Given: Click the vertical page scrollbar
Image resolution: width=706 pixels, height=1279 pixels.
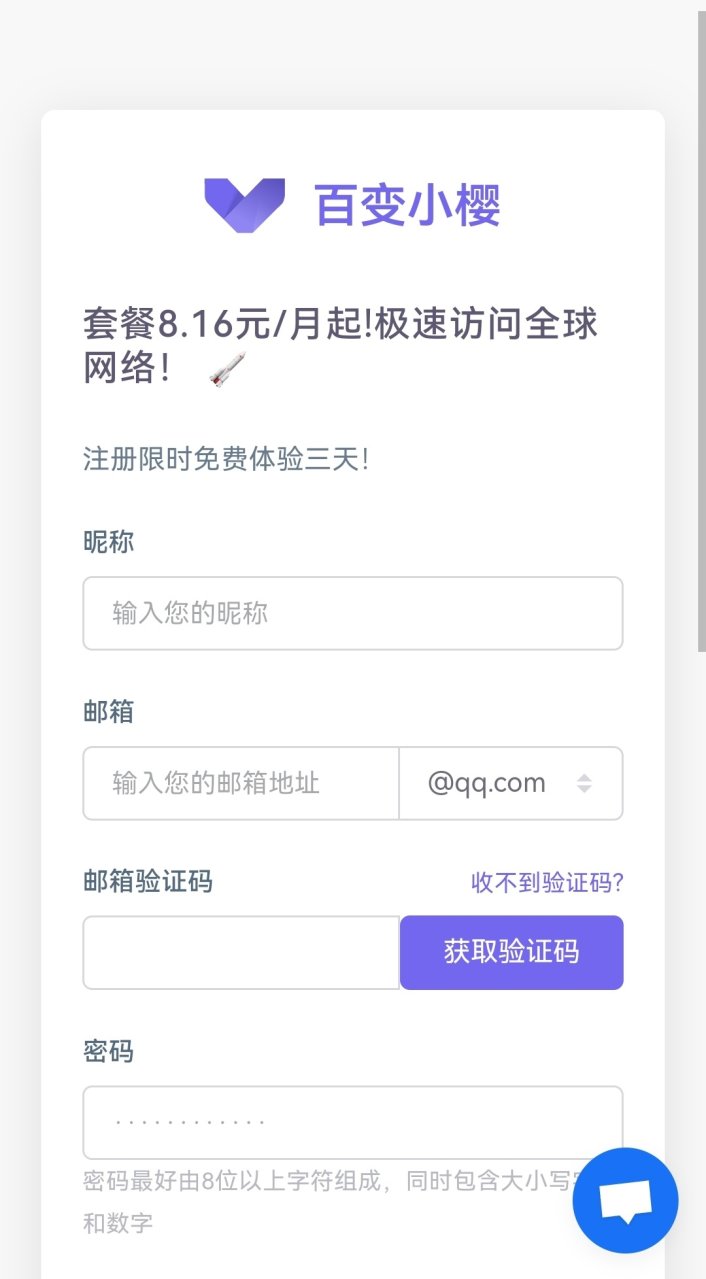Looking at the screenshot, I should (x=701, y=330).
